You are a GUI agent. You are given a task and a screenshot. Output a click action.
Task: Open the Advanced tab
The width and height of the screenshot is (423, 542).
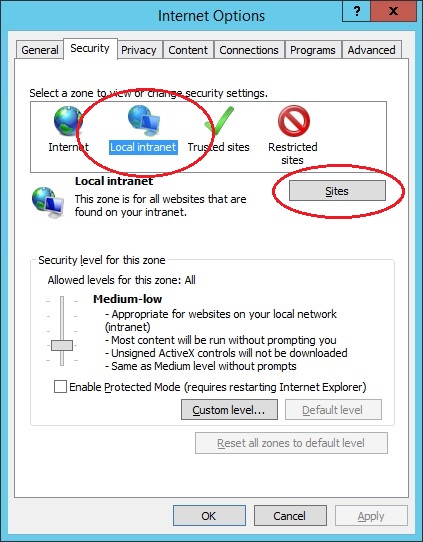(372, 50)
